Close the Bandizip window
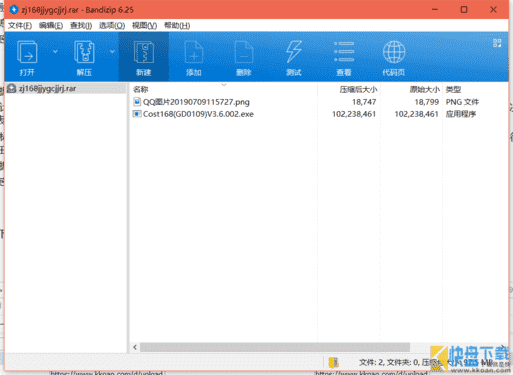513x375 pixels. pos(493,10)
